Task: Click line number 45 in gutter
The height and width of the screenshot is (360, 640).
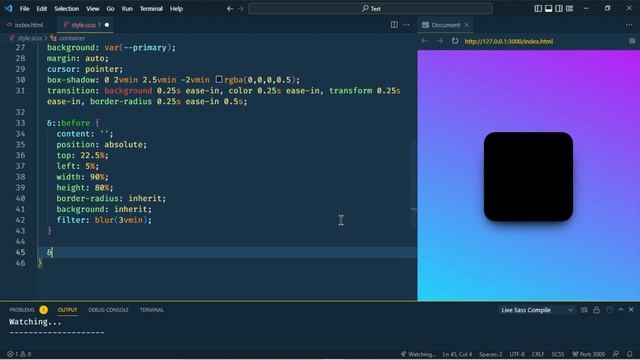Action: (x=20, y=252)
